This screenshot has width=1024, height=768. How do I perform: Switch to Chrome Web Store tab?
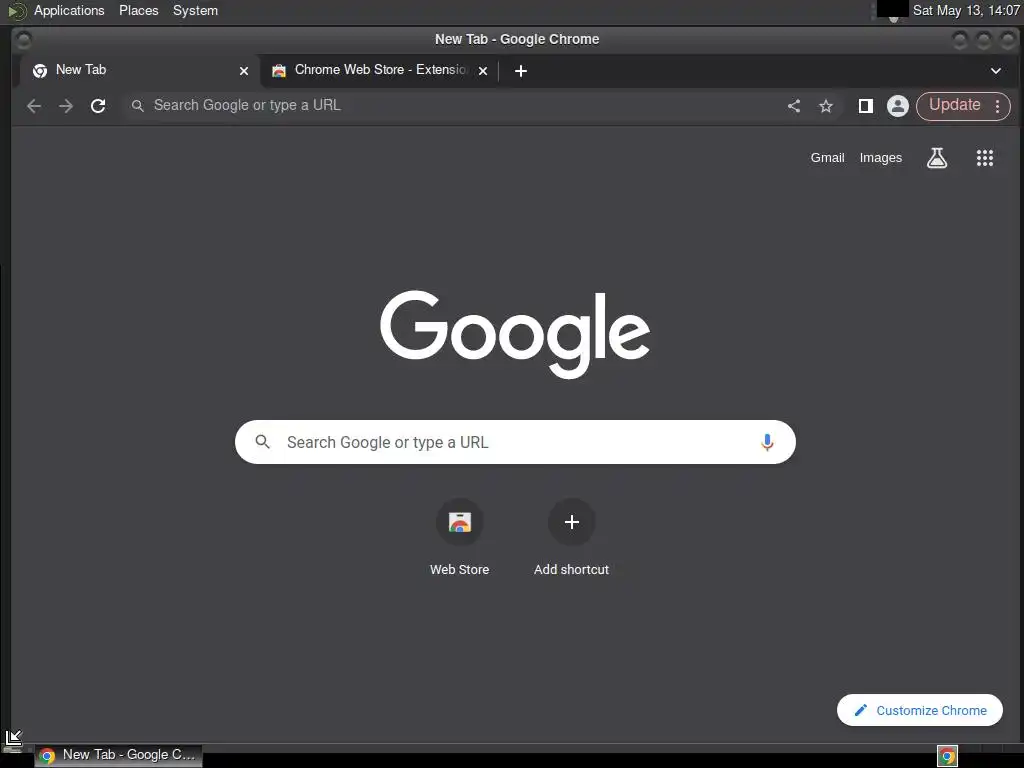380,71
